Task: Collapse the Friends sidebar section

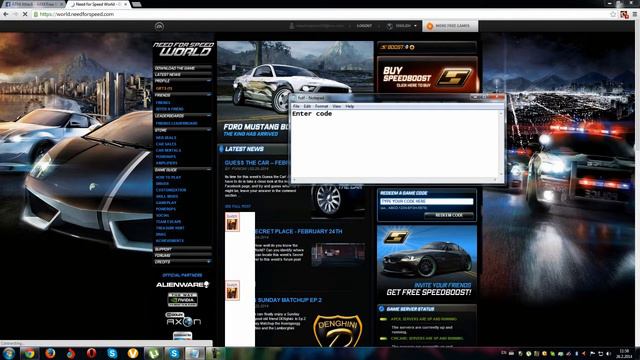Action: 209,95
